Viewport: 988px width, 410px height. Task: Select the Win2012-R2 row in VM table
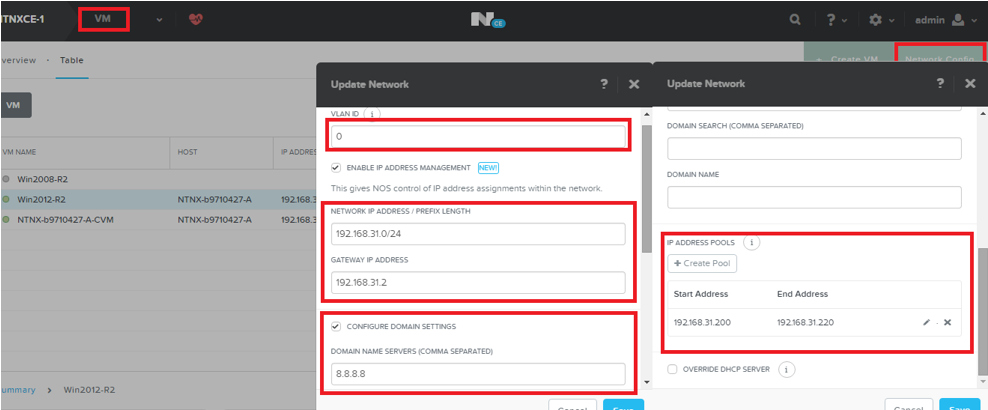tap(40, 198)
